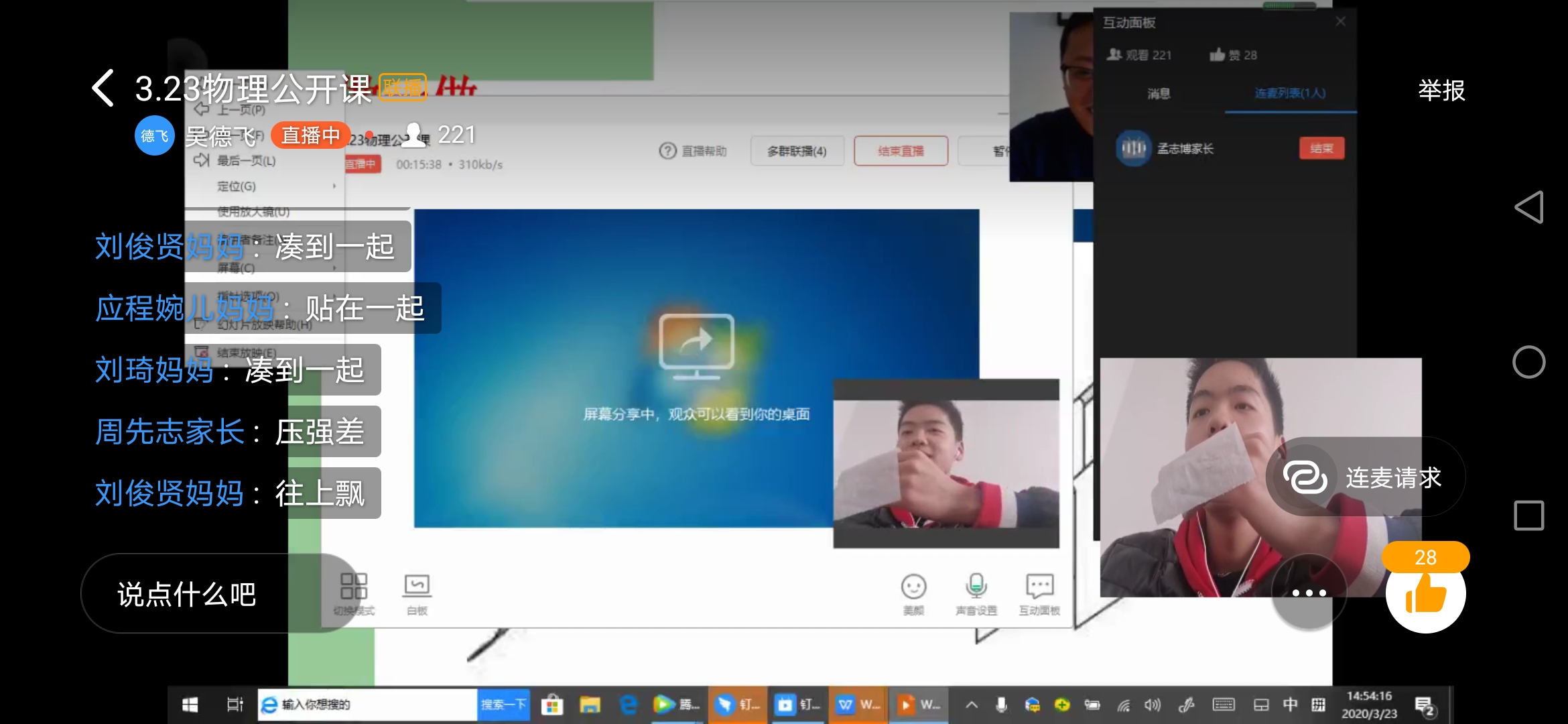The width and height of the screenshot is (1568, 724).
Task: Toggle the 中 input method indicator
Action: [x=1290, y=705]
